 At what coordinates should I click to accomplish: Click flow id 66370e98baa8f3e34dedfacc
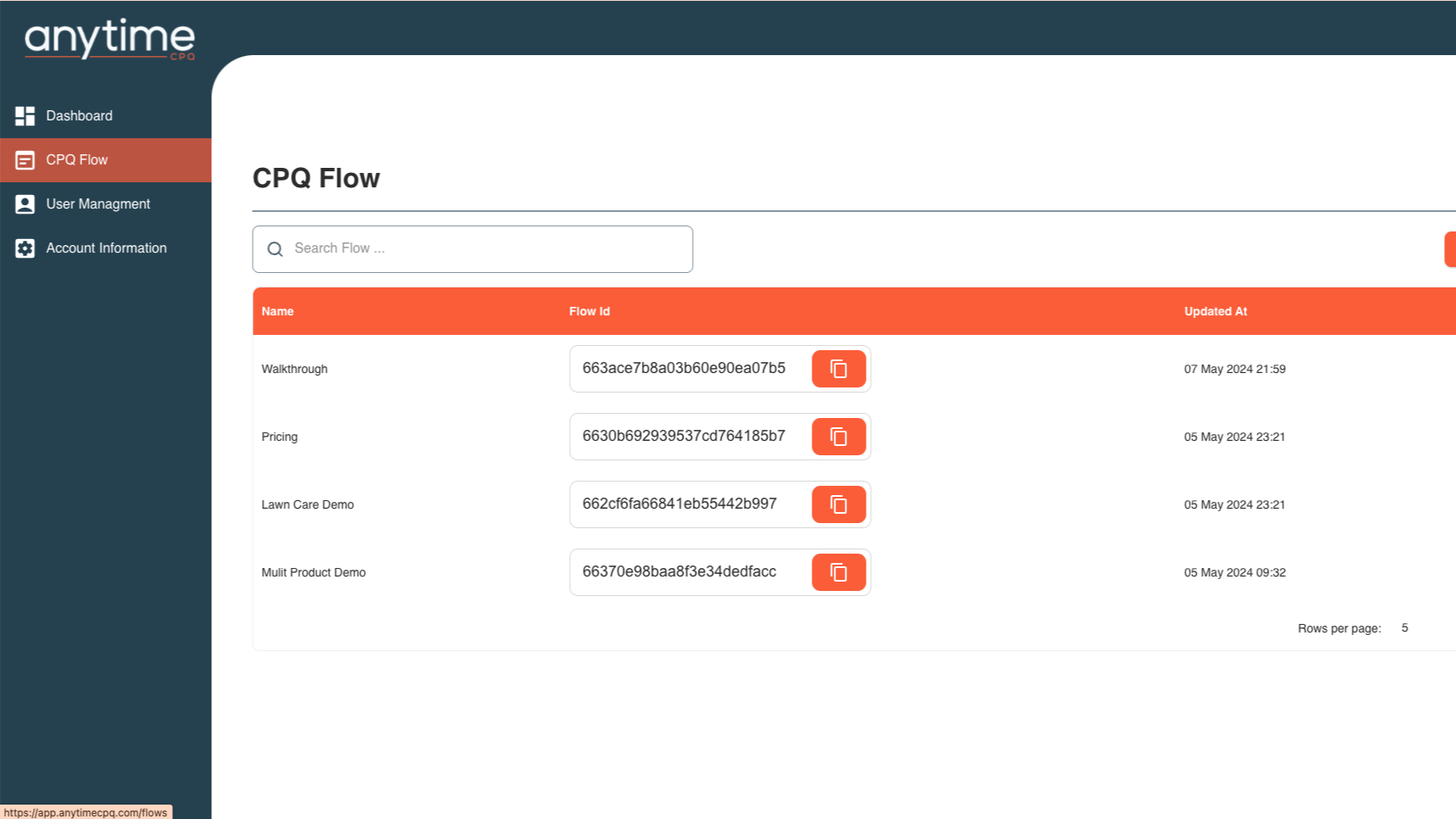679,571
